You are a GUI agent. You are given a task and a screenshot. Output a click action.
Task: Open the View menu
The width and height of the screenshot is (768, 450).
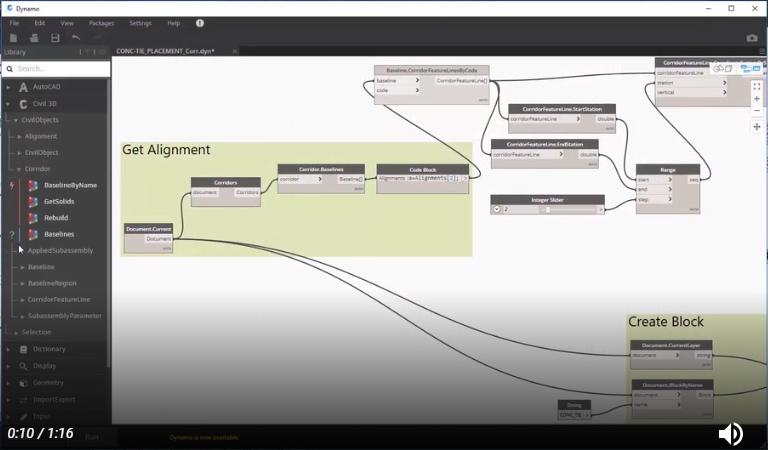pyautogui.click(x=67, y=23)
